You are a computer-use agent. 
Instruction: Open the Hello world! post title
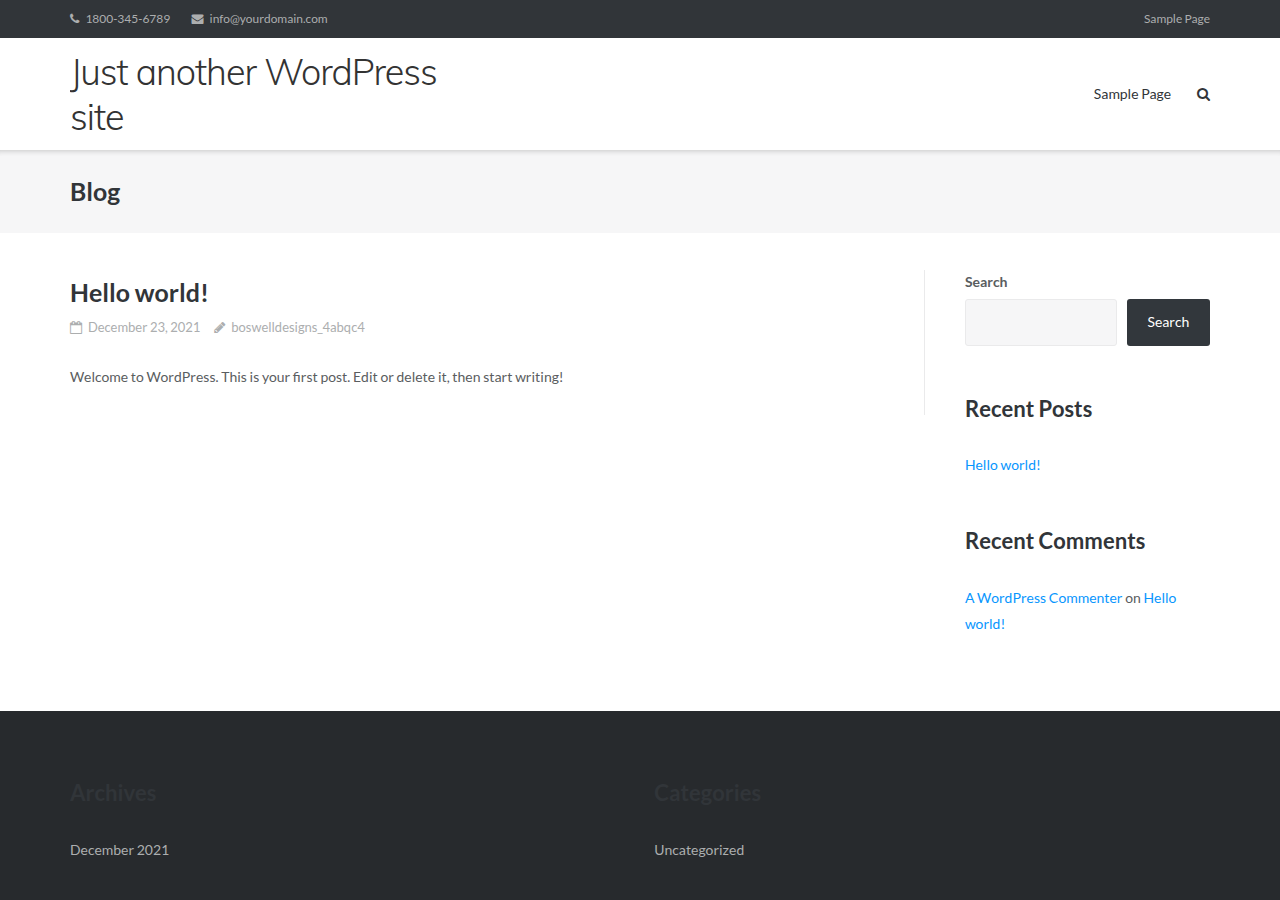pyautogui.click(x=139, y=293)
